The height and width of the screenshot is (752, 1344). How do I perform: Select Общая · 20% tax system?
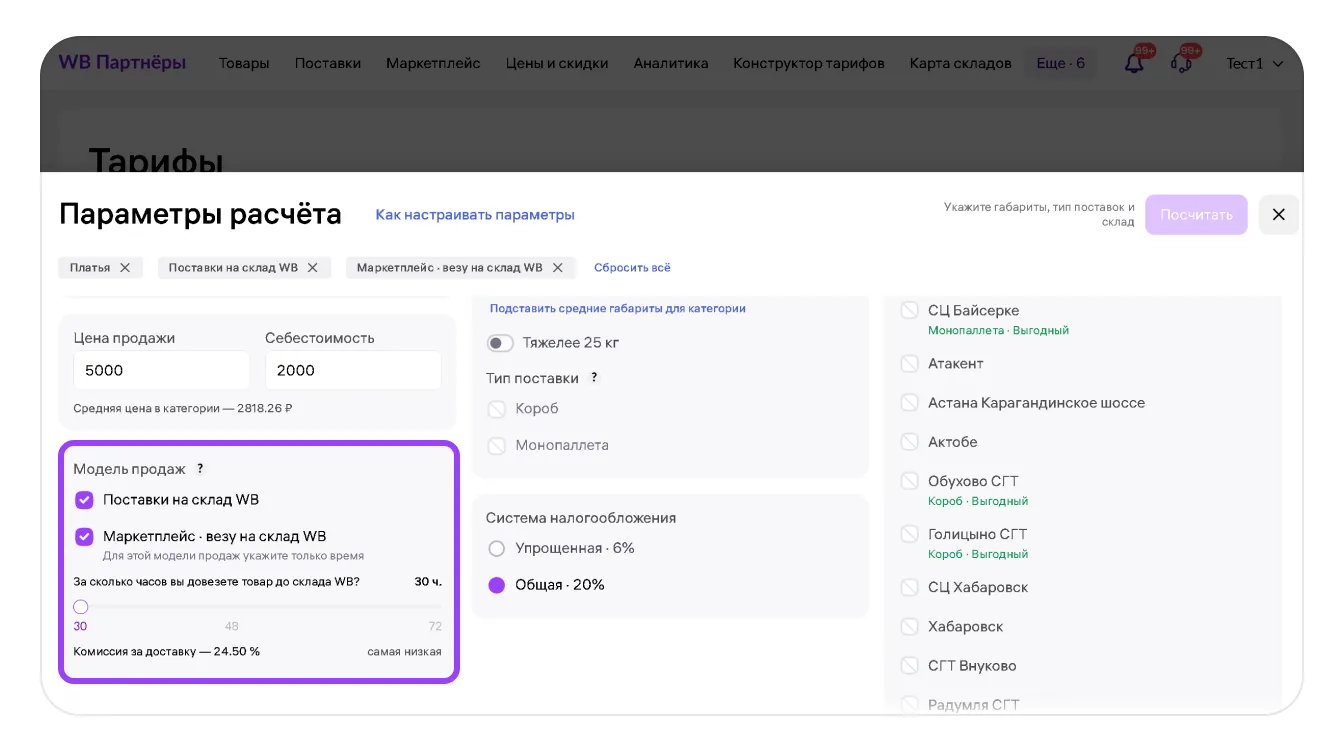496,585
